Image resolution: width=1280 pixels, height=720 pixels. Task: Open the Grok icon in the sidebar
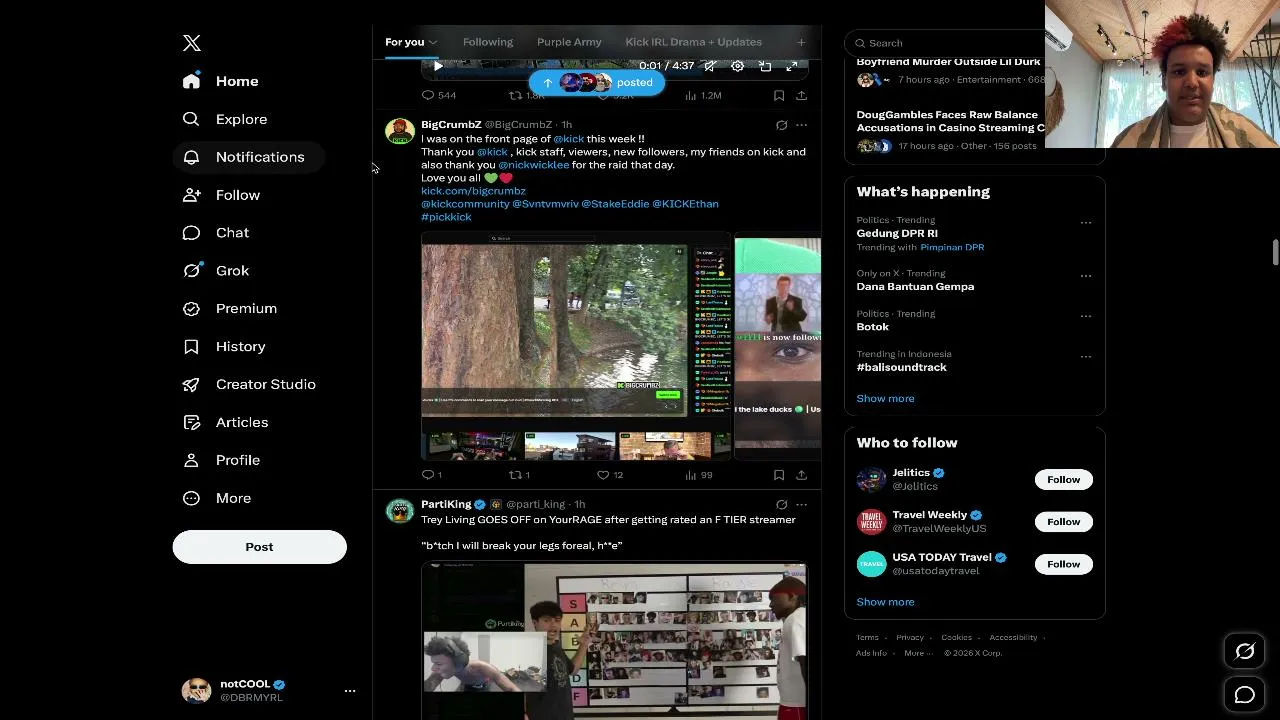191,271
